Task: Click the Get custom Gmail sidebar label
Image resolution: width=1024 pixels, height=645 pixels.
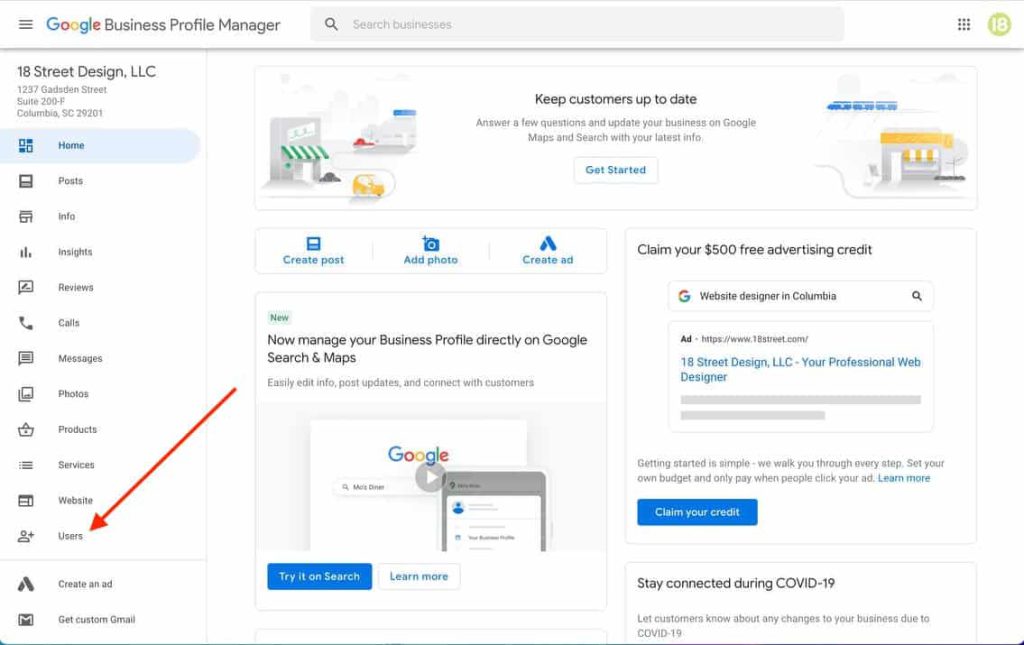Action: click(x=97, y=620)
